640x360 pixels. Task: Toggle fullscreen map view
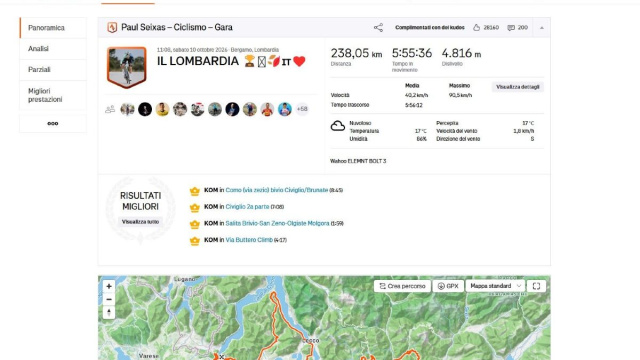click(x=536, y=286)
